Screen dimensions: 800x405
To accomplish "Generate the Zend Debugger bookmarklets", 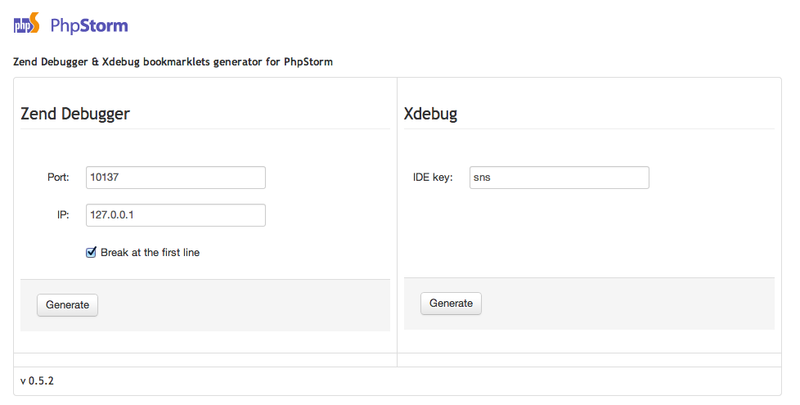I will pyautogui.click(x=67, y=305).
